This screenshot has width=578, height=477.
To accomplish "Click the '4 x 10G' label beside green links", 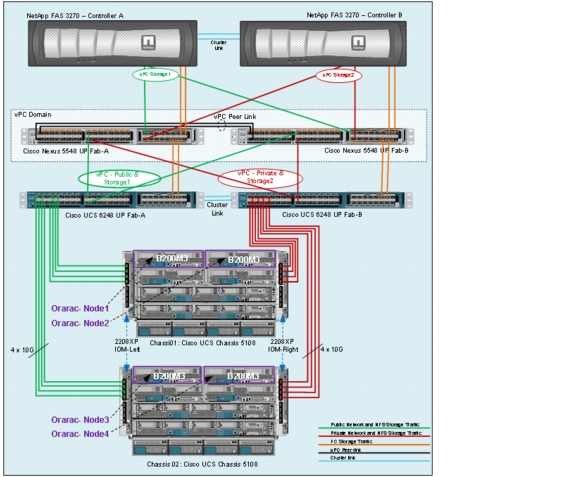I will coord(22,350).
